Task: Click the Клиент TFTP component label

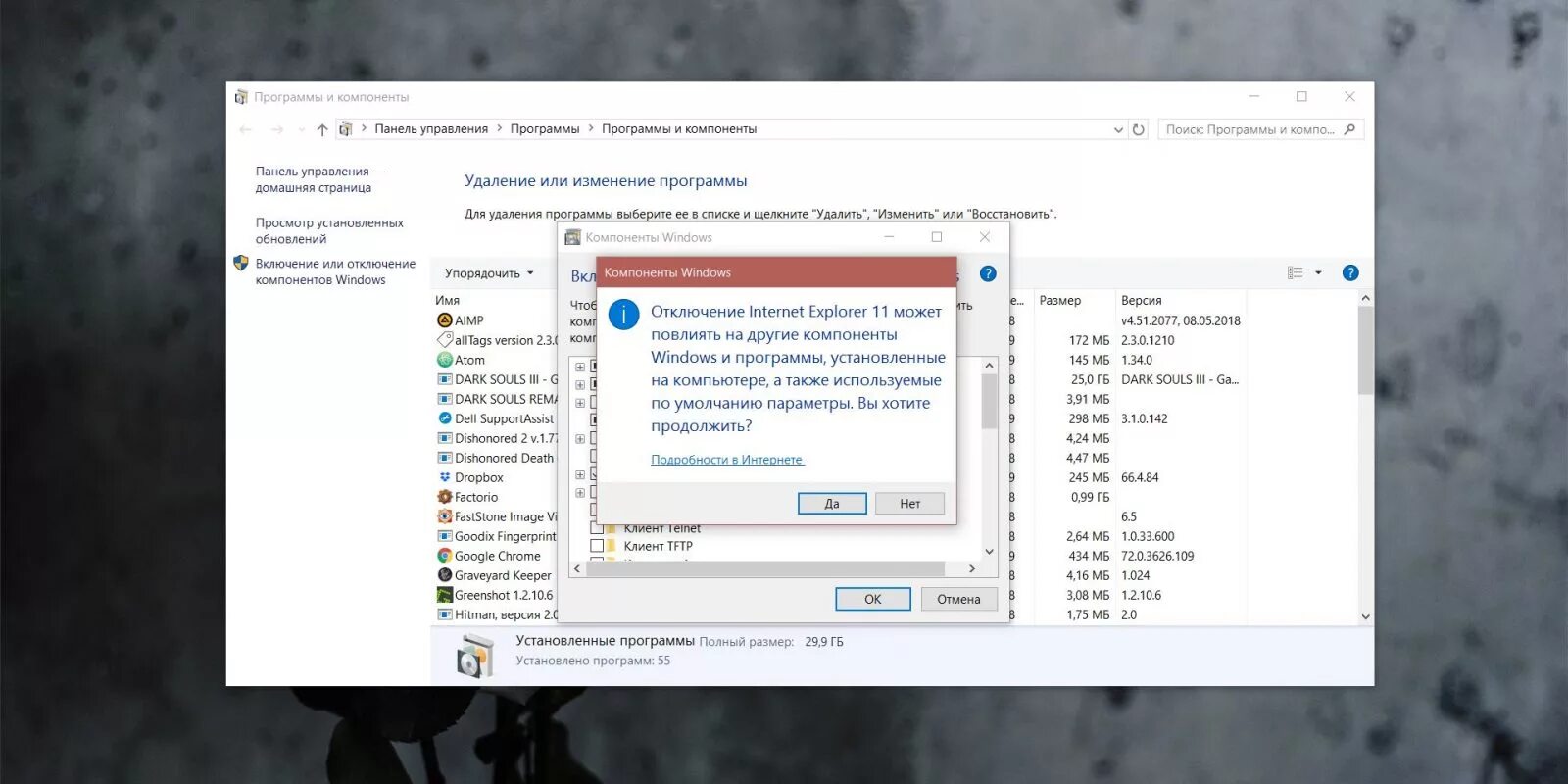Action: pos(658,546)
